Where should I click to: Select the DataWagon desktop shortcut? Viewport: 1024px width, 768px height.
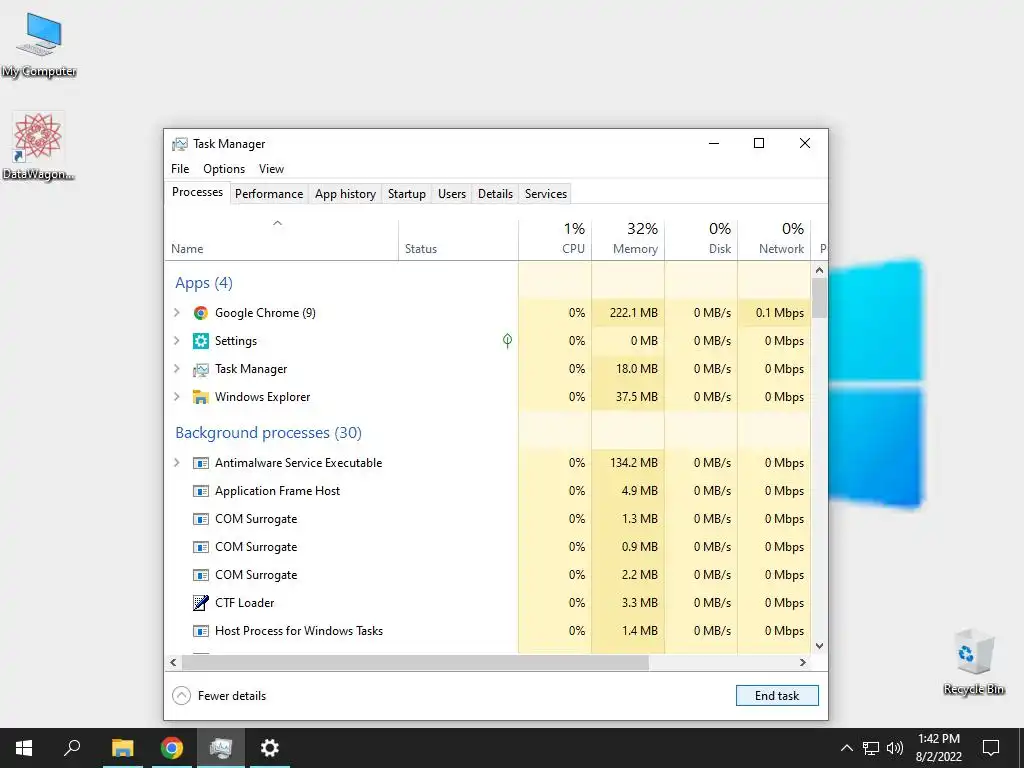(39, 146)
